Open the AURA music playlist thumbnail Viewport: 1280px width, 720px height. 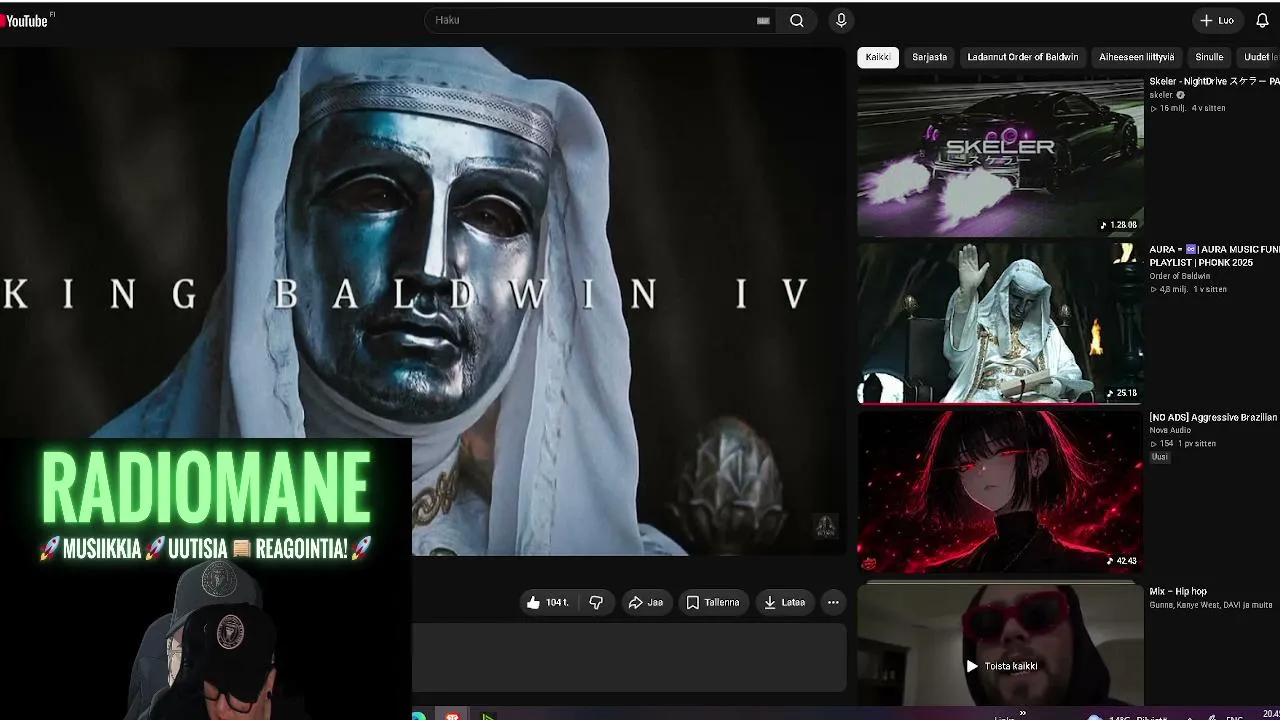pos(1000,323)
